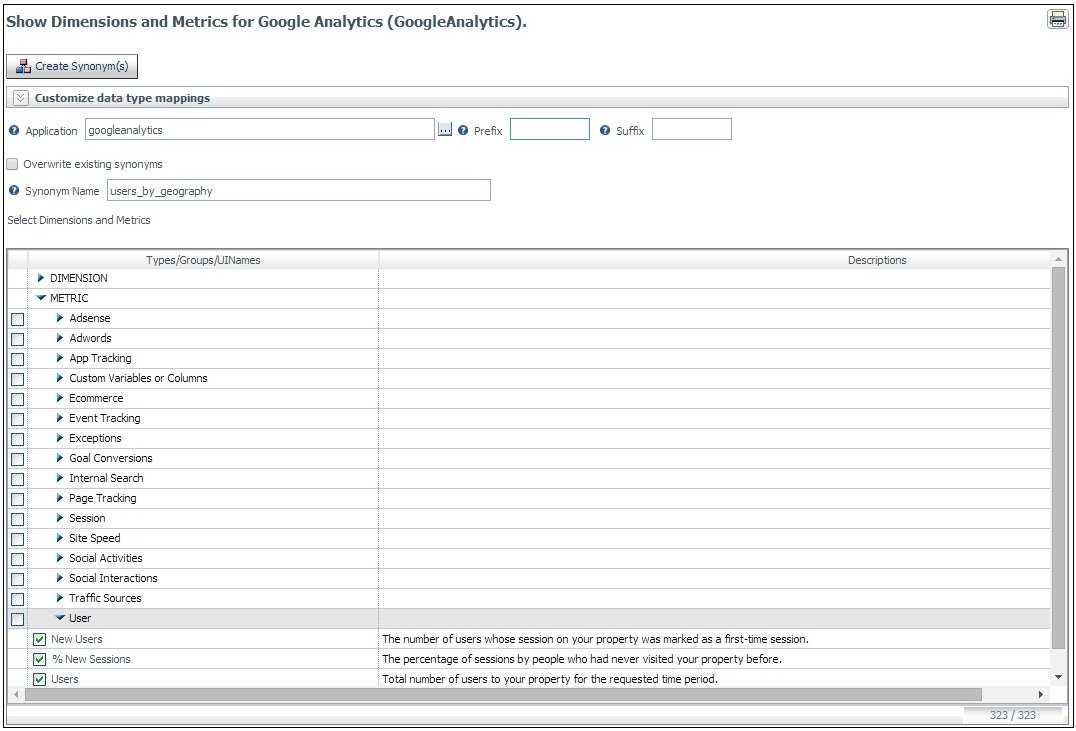
Task: Expand the Goal Conversions group
Action: [x=60, y=457]
